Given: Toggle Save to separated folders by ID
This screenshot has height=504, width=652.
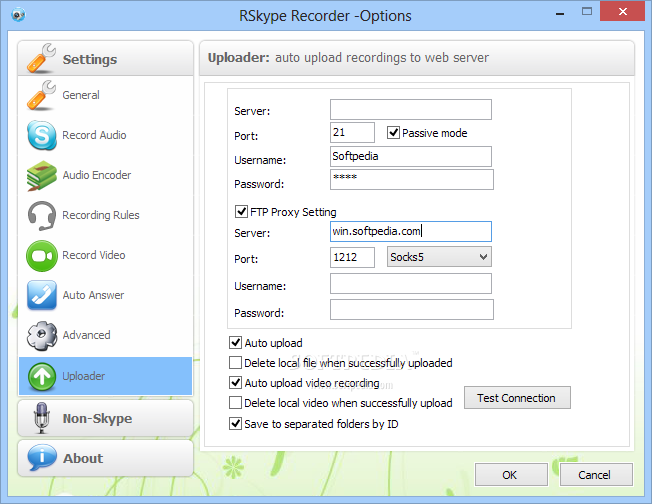Looking at the screenshot, I should tap(235, 424).
